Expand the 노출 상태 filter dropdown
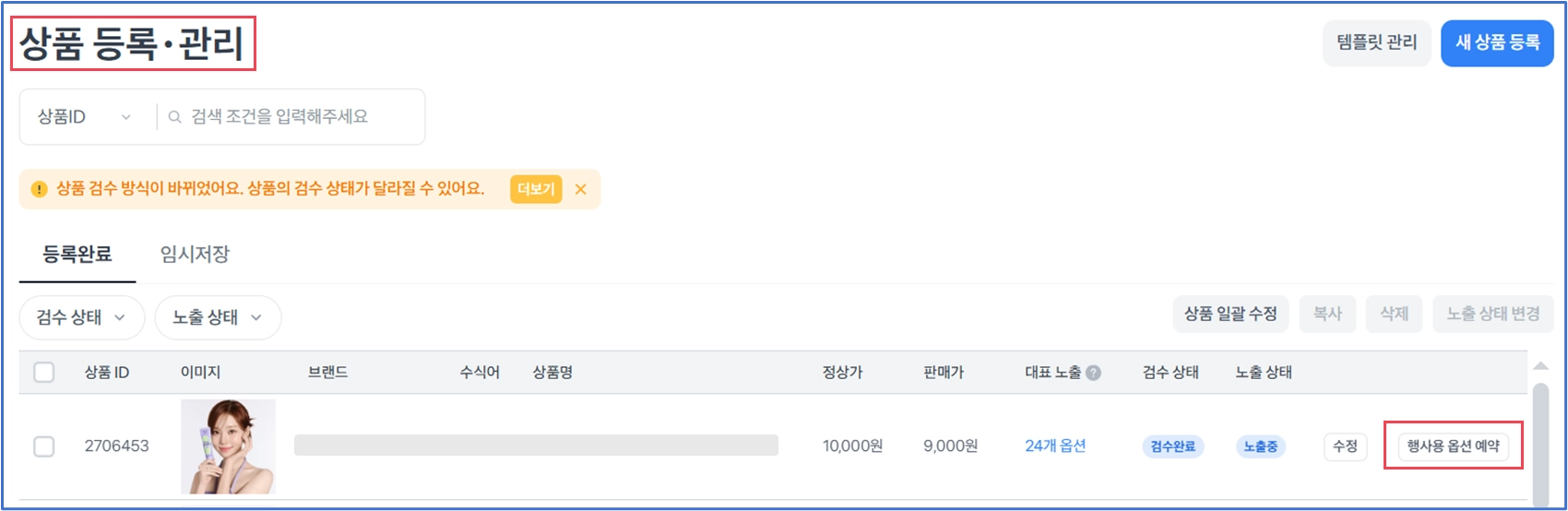Screen dimensions: 1568x511 218,317
